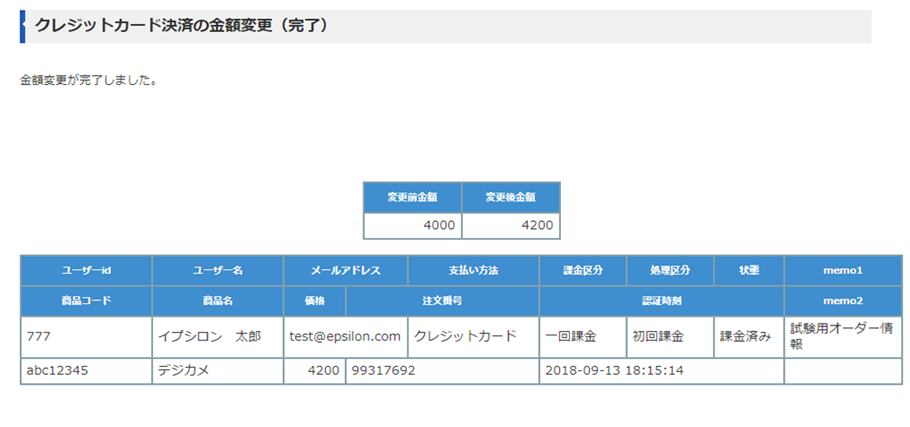Screen dimensions: 910x427
Task: Click the メールアドレス header cell
Action: tap(346, 270)
